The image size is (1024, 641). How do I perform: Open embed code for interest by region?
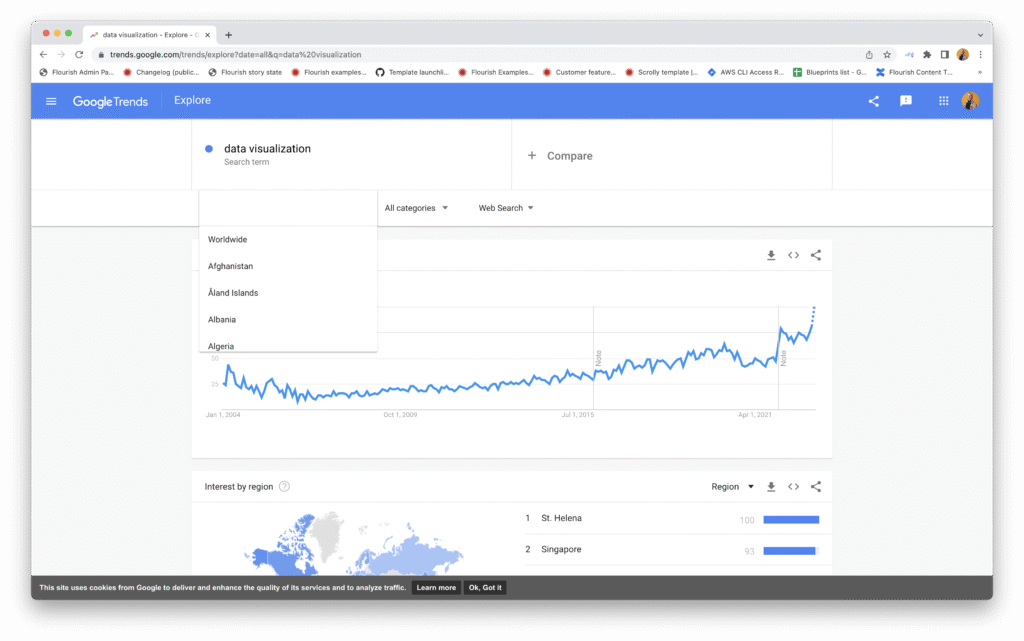pyautogui.click(x=793, y=486)
